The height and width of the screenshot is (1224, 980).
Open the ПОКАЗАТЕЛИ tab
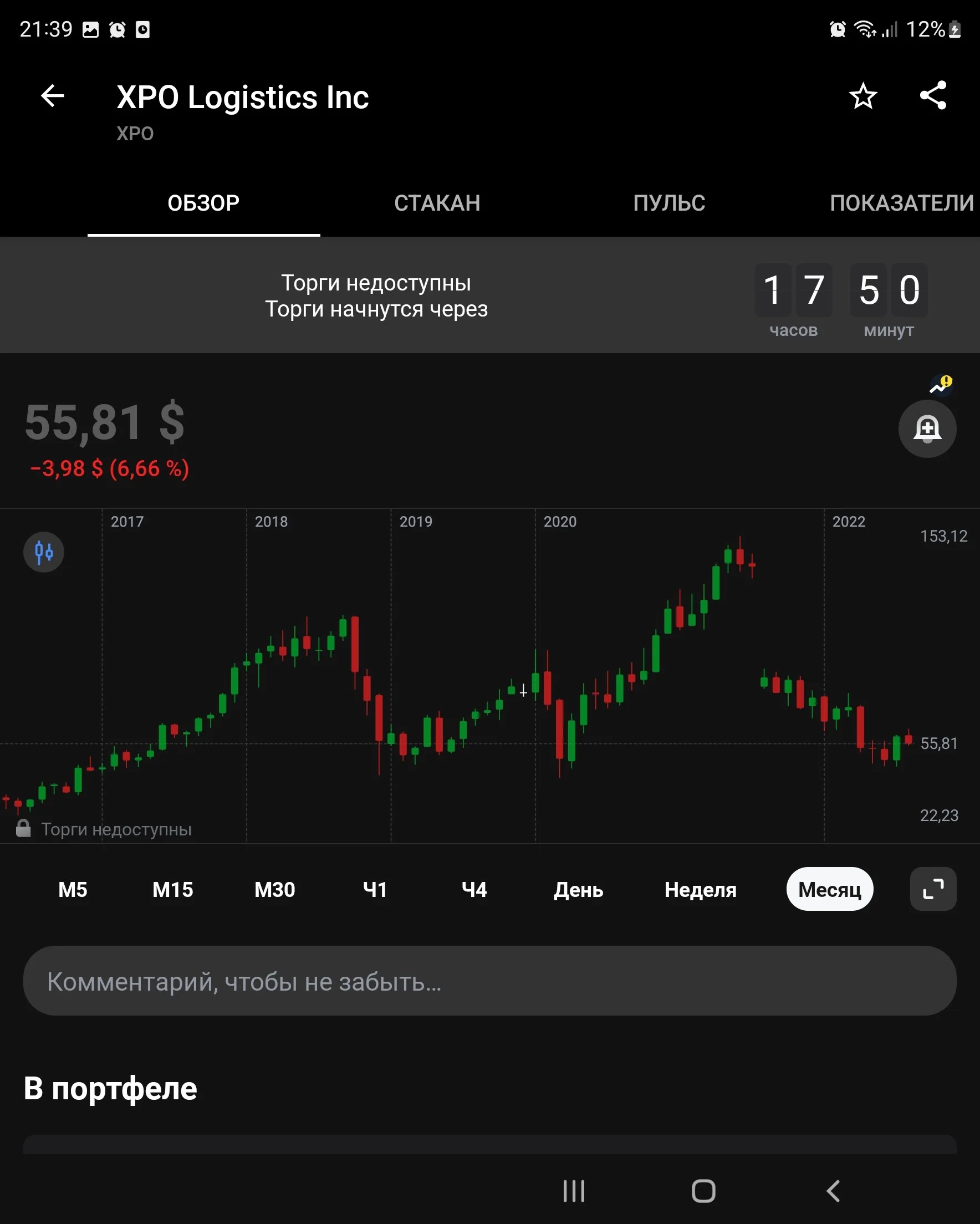pos(902,203)
